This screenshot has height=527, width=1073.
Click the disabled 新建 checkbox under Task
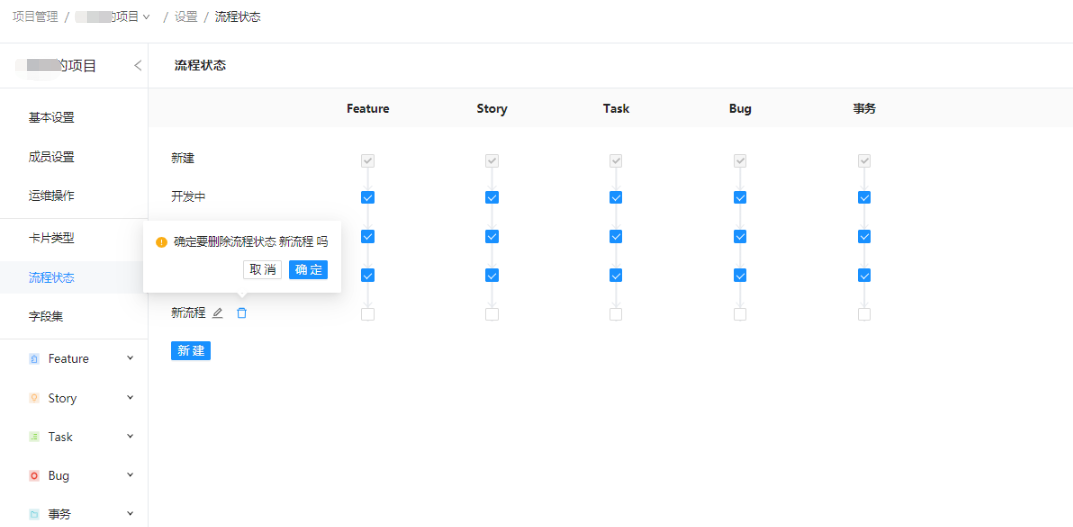click(615, 161)
